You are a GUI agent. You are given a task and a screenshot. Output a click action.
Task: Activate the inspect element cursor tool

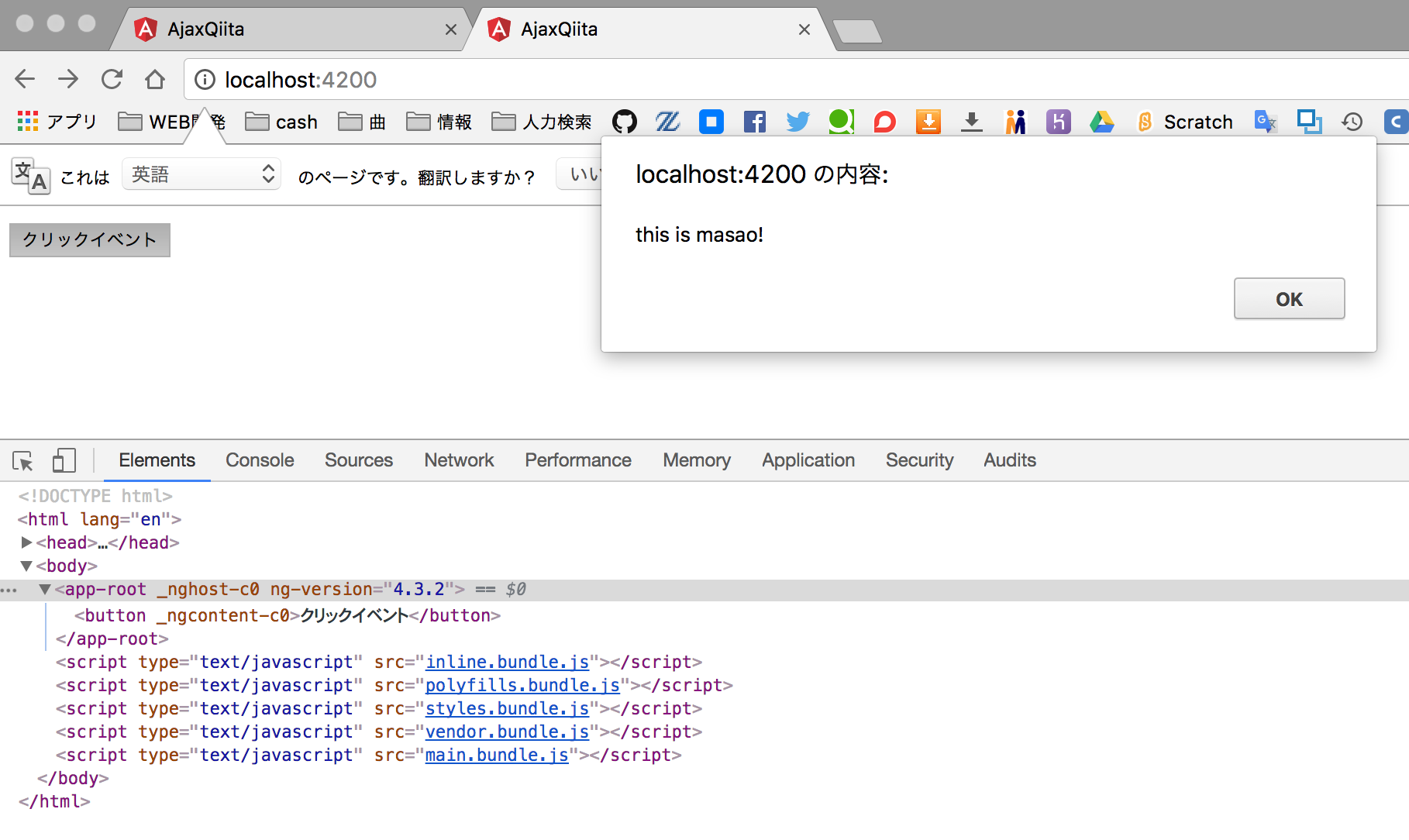pyautogui.click(x=22, y=460)
